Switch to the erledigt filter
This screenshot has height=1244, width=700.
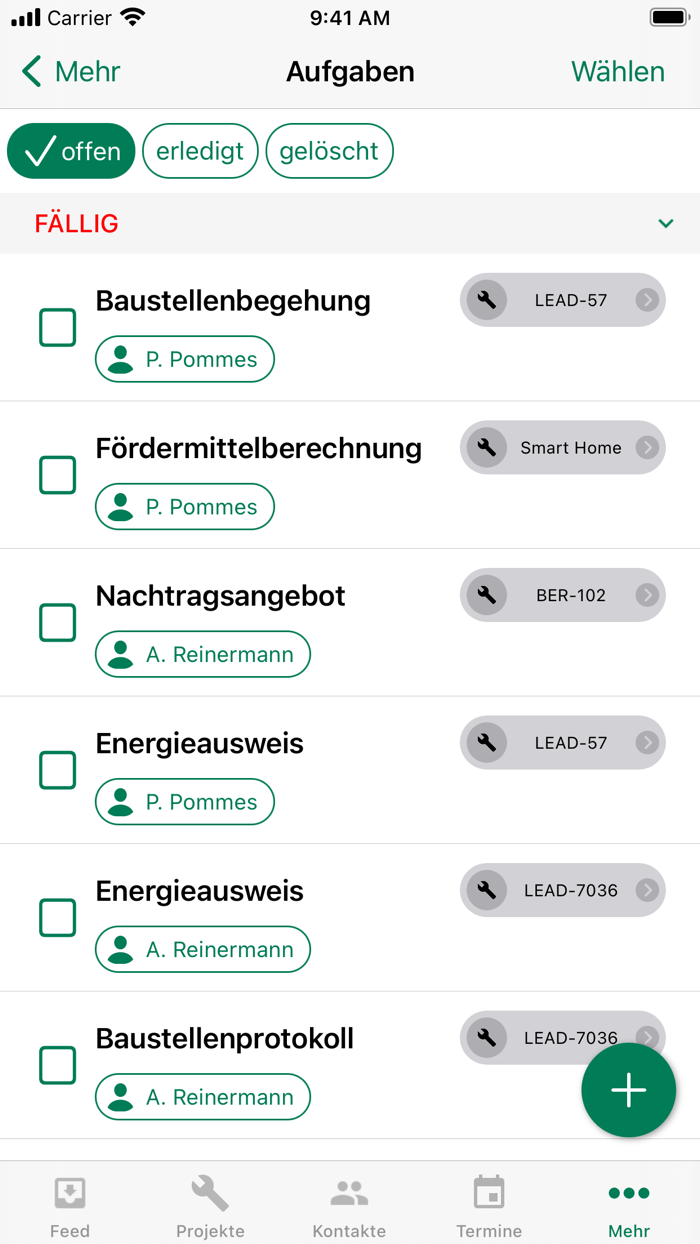click(200, 150)
